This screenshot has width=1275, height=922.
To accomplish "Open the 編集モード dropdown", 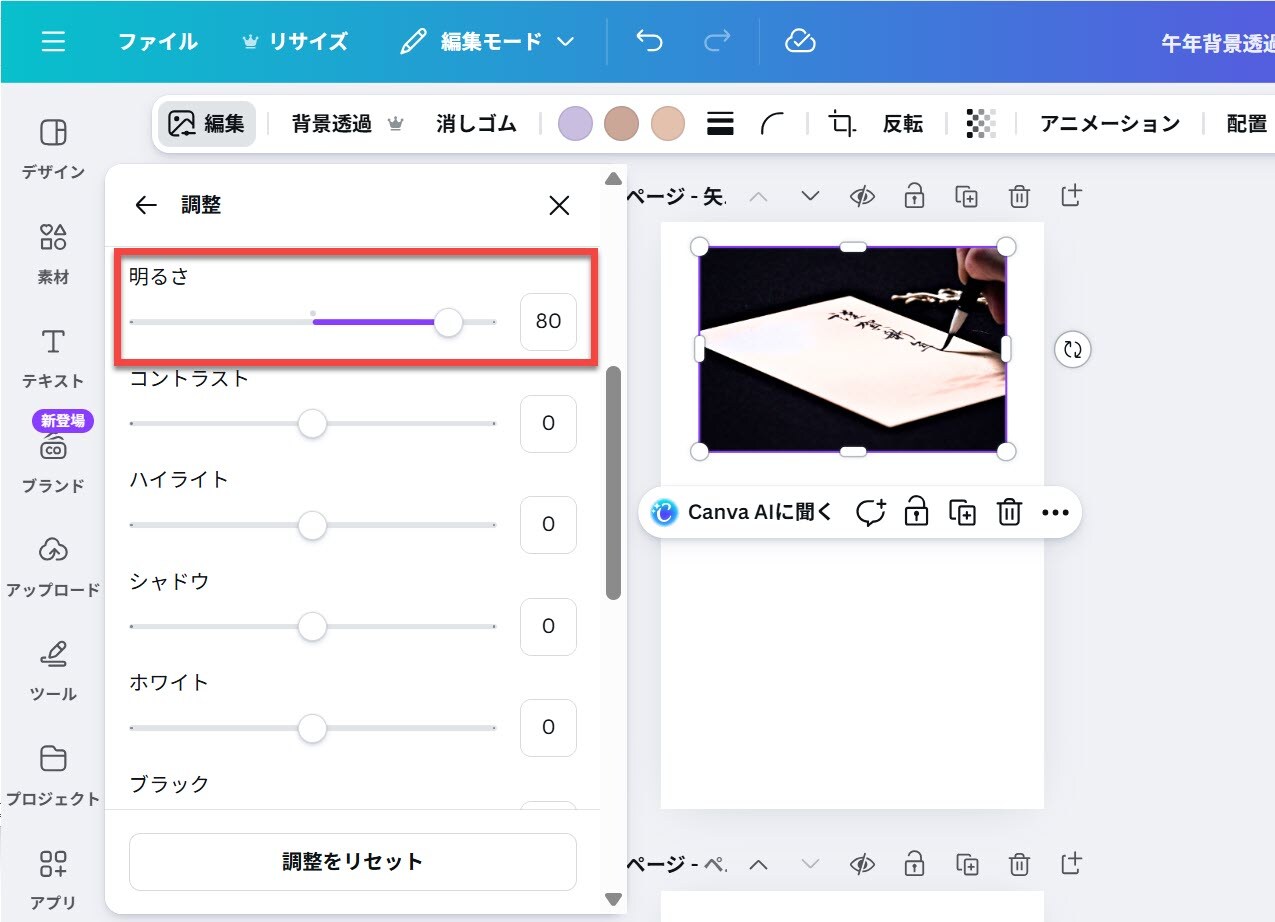I will [x=488, y=42].
